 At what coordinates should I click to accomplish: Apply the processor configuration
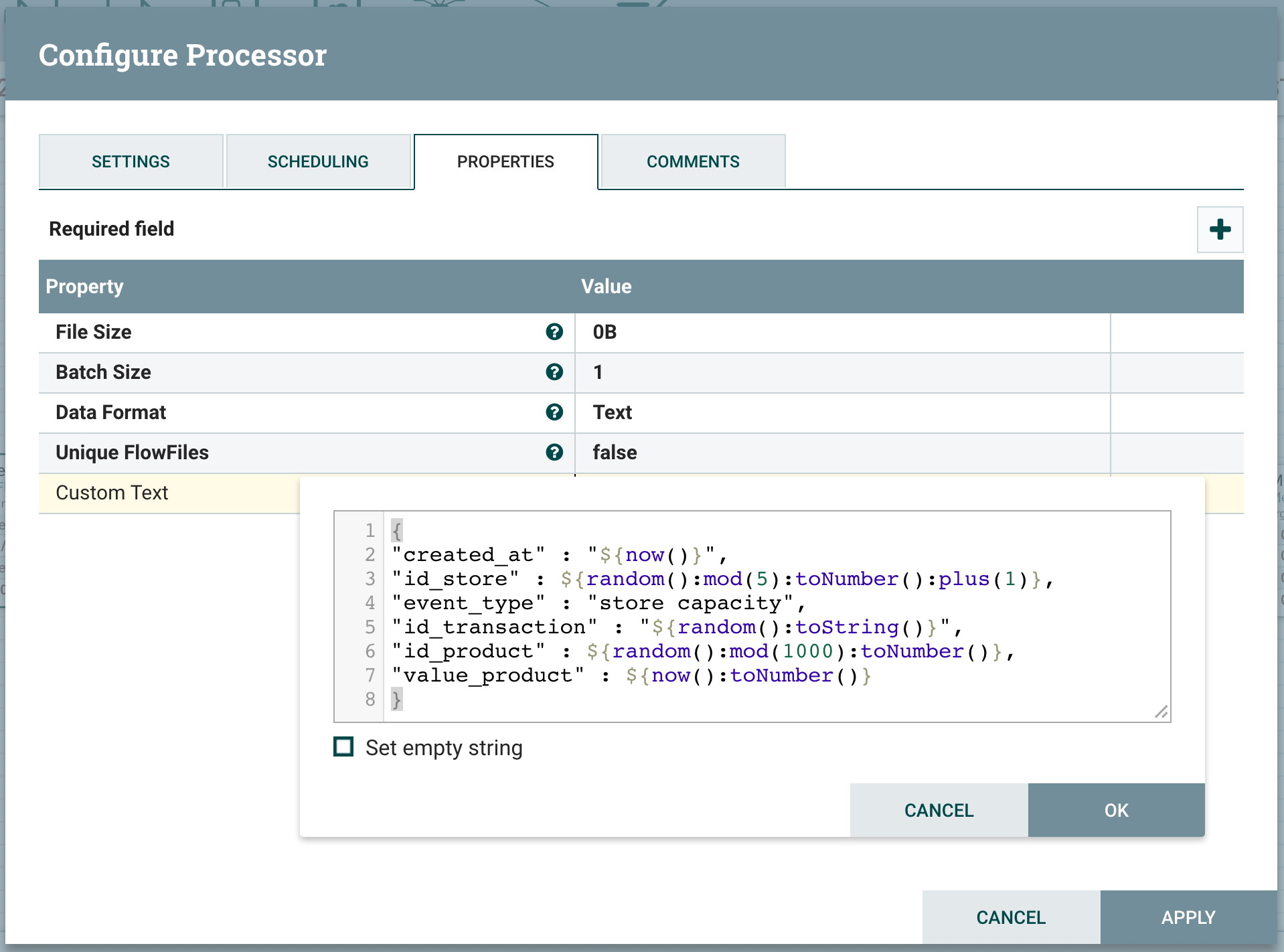click(x=1188, y=917)
